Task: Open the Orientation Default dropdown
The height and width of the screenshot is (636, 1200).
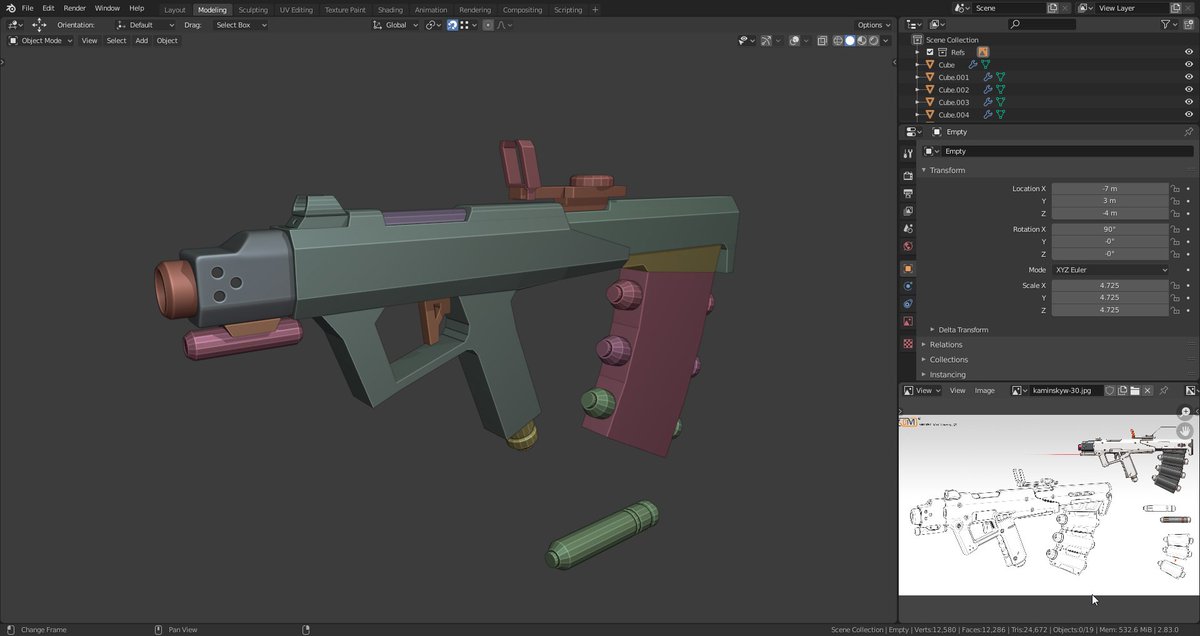Action: [x=146, y=25]
